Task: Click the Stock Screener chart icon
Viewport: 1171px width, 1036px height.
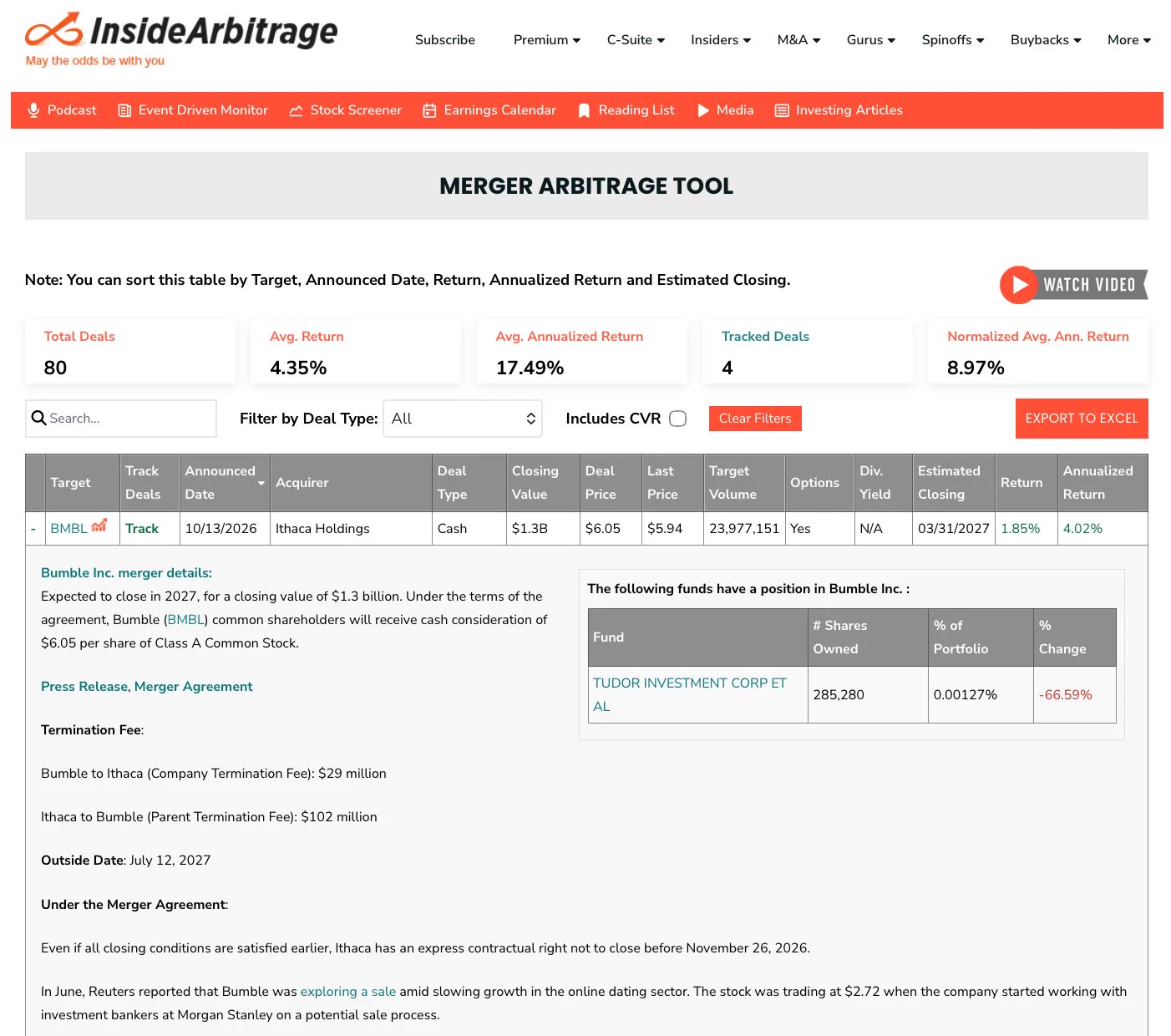Action: (x=296, y=110)
